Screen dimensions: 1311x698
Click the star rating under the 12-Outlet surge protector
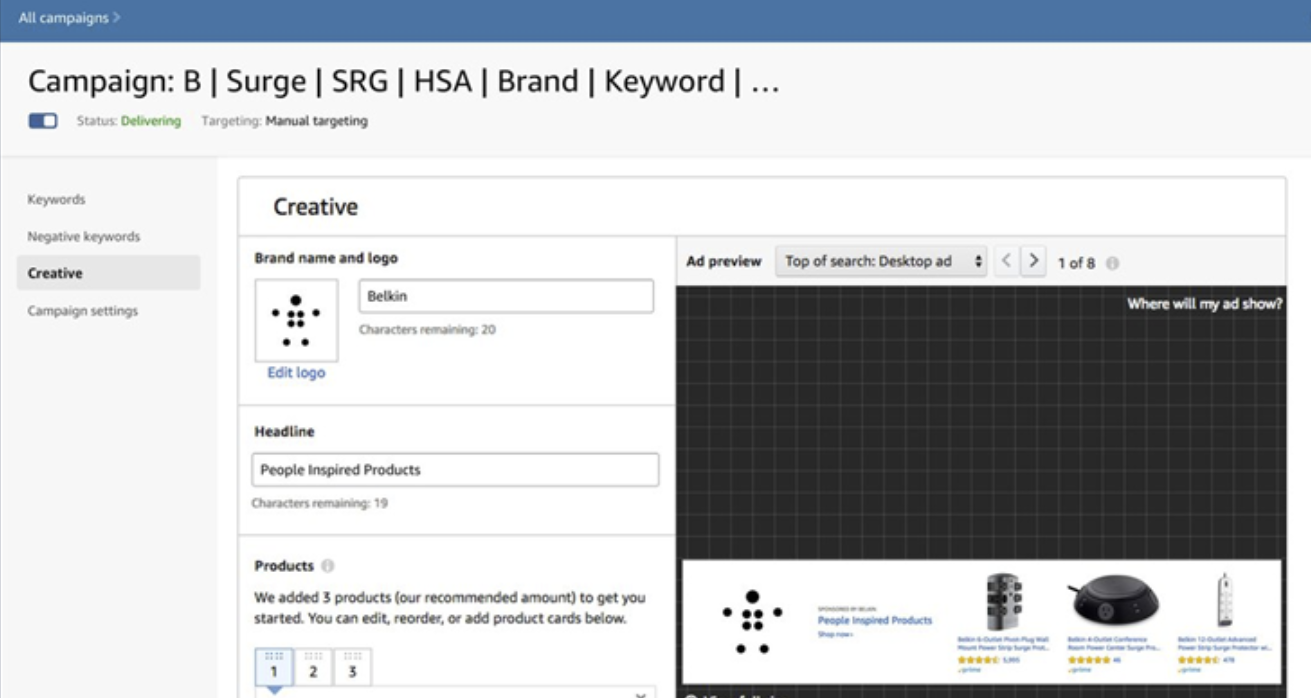tap(1197, 660)
